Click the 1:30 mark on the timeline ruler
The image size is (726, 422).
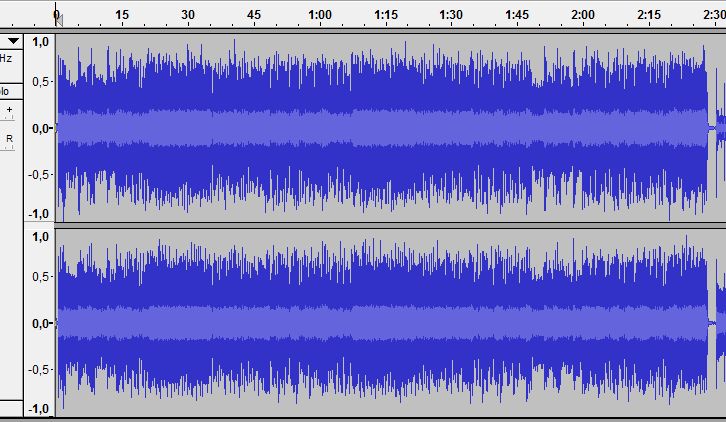tap(451, 15)
